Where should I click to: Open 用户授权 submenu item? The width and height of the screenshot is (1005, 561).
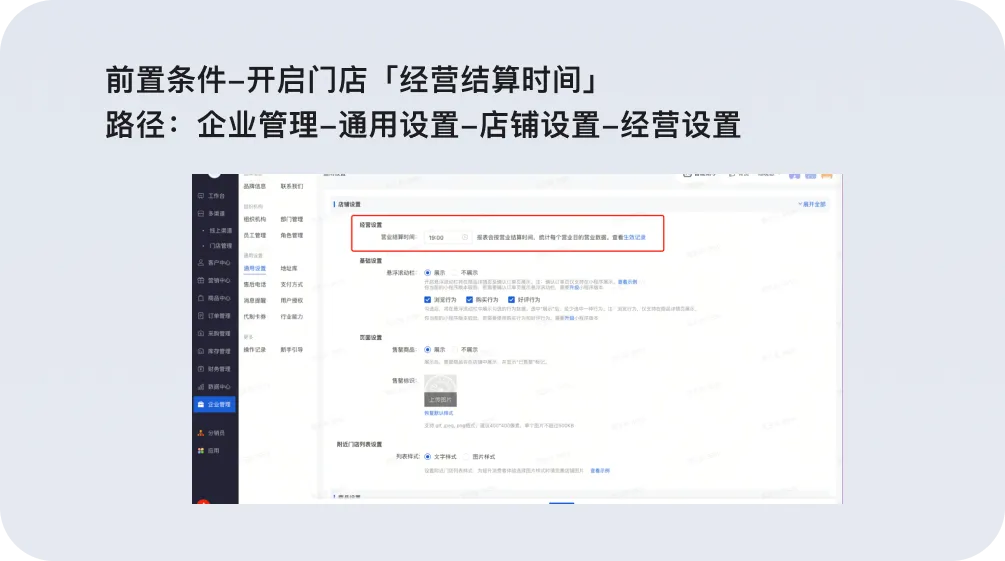coord(292,301)
